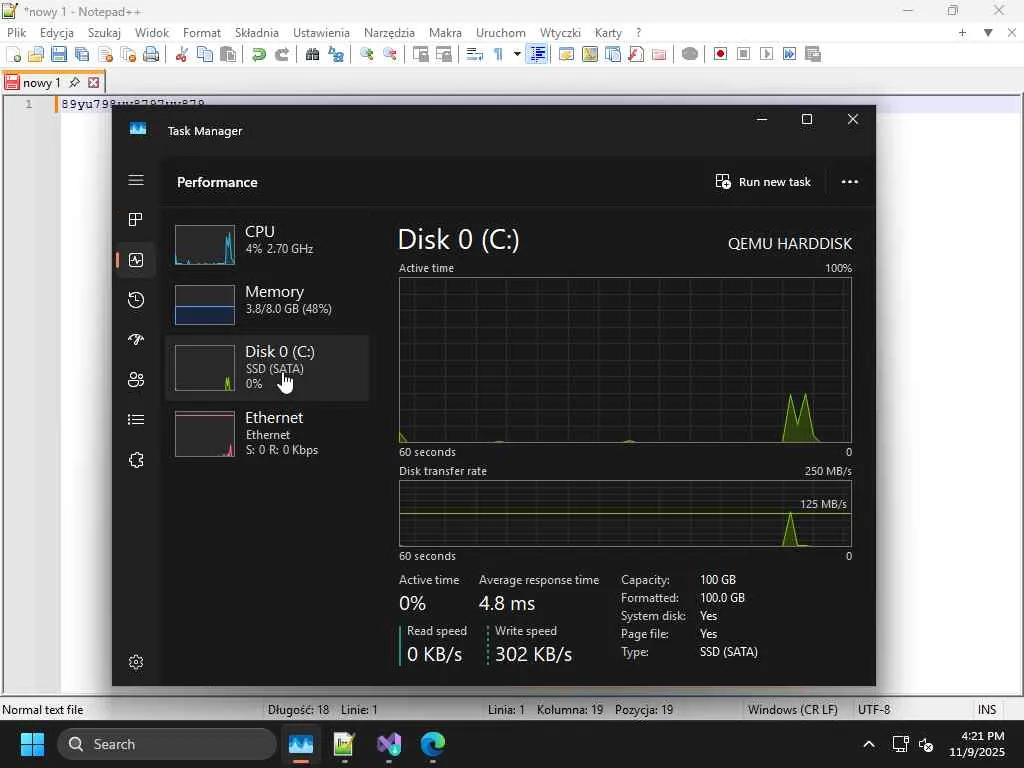Zoom out using the magnifier minus icon
The width and height of the screenshot is (1024, 768).
point(390,54)
